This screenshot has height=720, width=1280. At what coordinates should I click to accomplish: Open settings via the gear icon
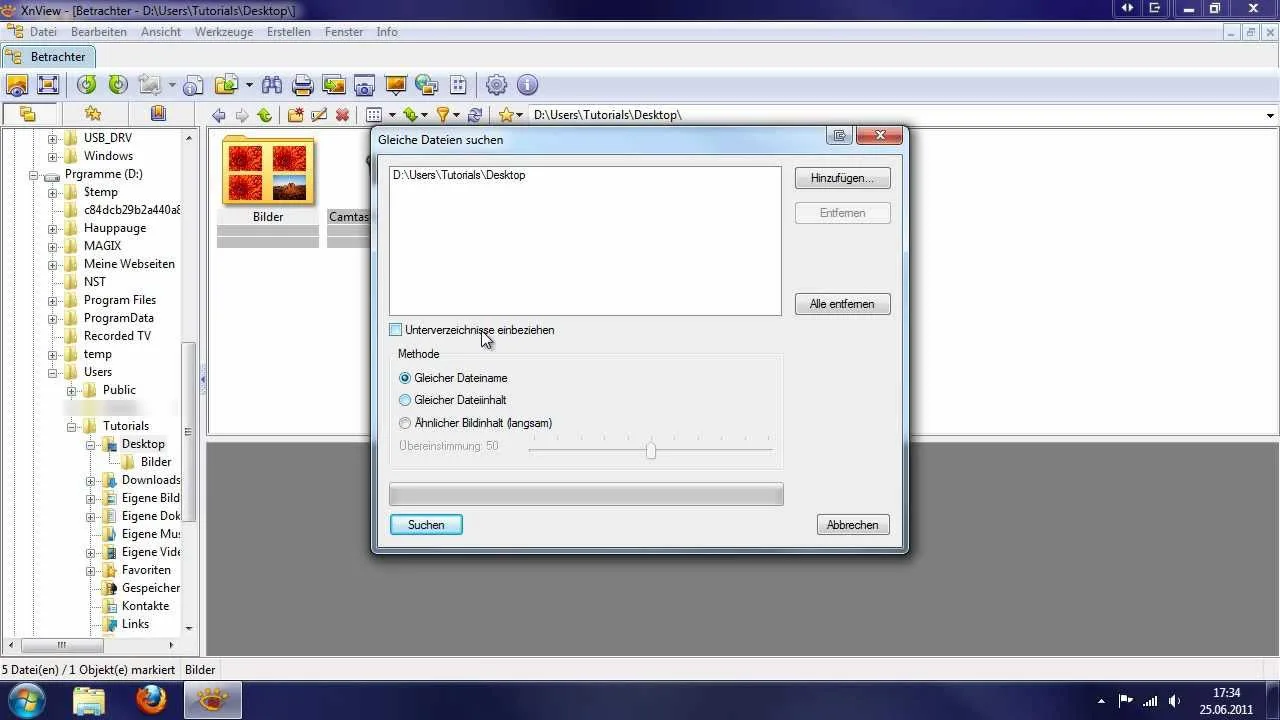[496, 85]
